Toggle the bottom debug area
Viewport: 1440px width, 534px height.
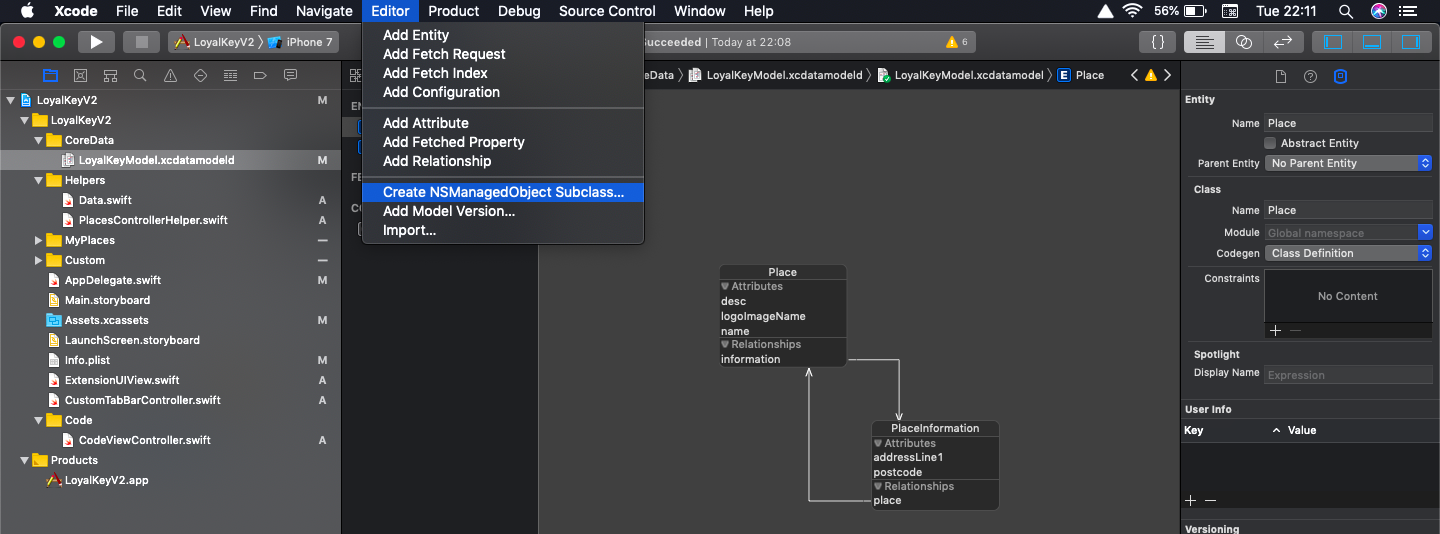[1372, 42]
